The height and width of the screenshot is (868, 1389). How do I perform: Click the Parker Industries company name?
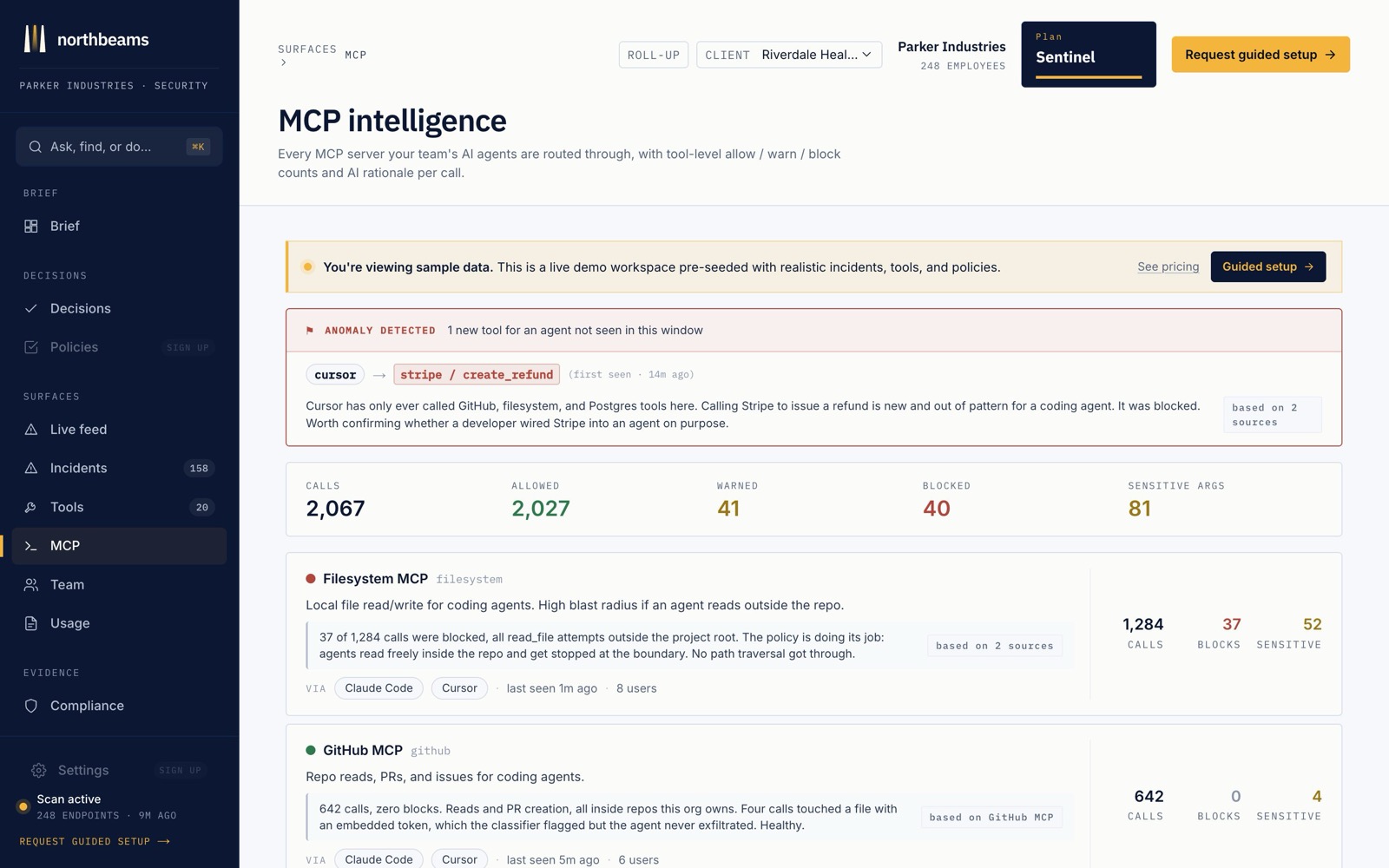click(x=951, y=47)
